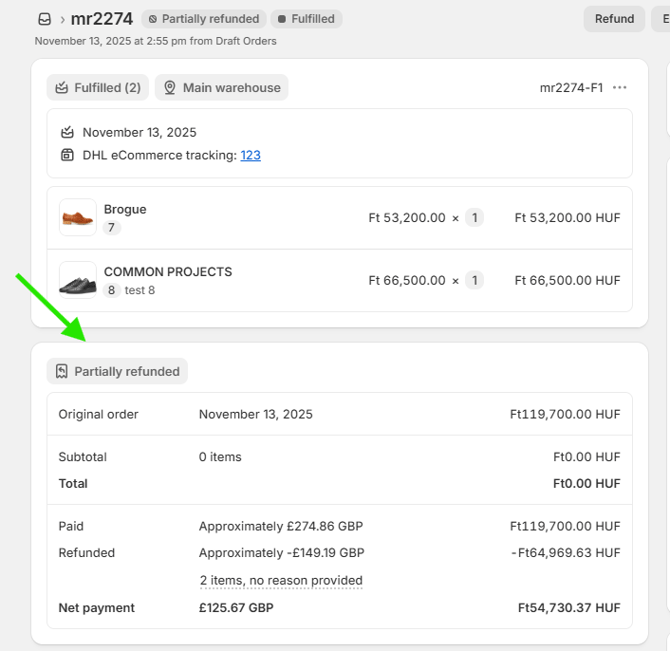The width and height of the screenshot is (670, 651).
Task: Click the fulfillment date calendar icon
Action: click(67, 132)
